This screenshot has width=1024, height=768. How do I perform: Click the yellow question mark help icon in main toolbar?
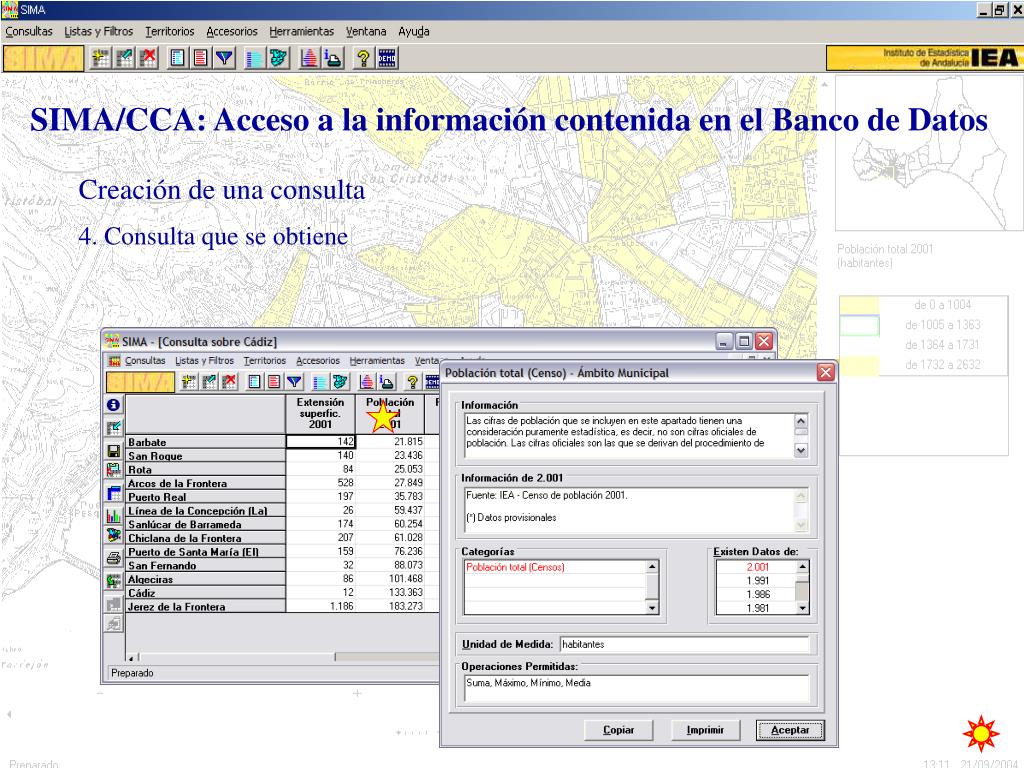pos(363,58)
